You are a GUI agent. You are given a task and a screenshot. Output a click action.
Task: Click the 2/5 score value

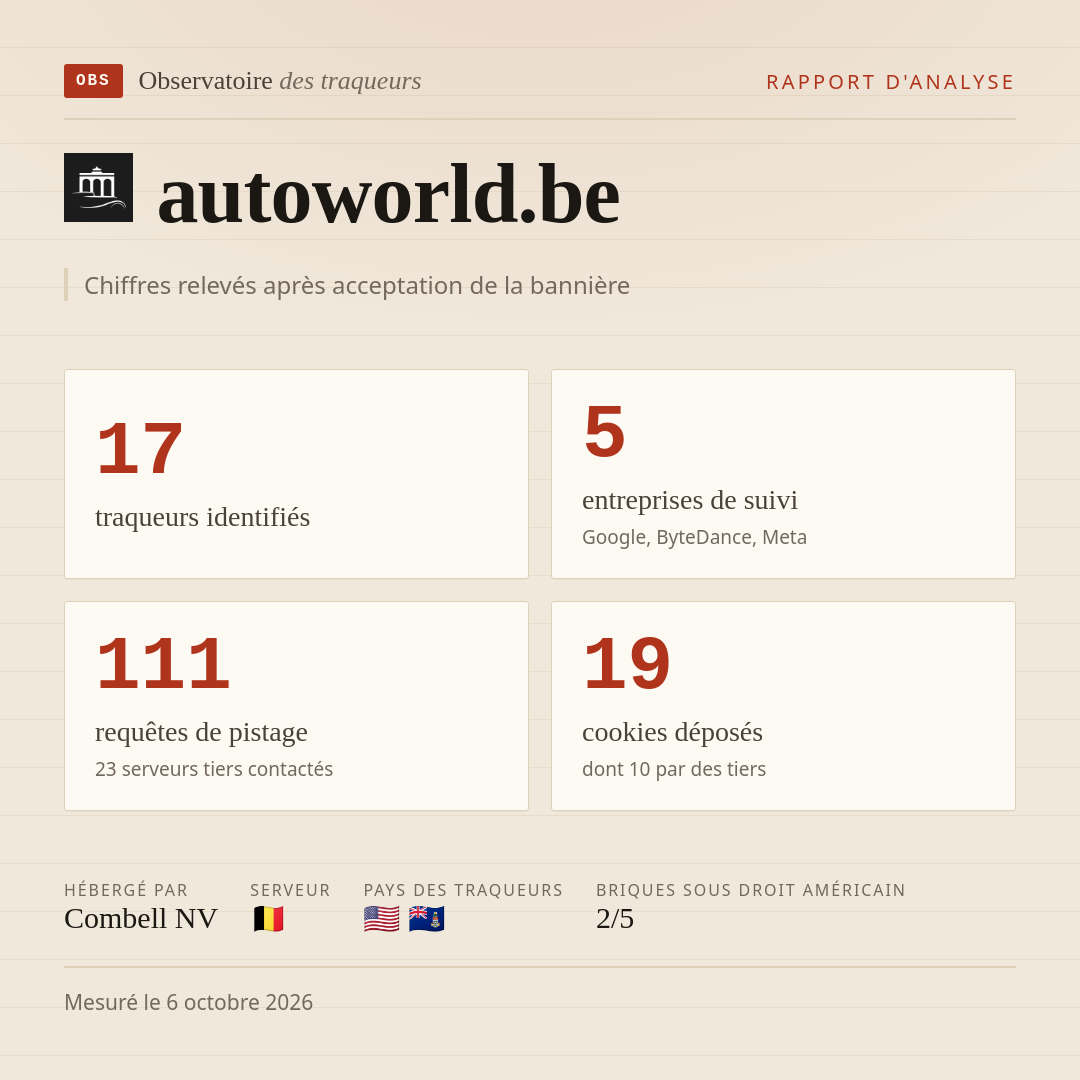615,919
